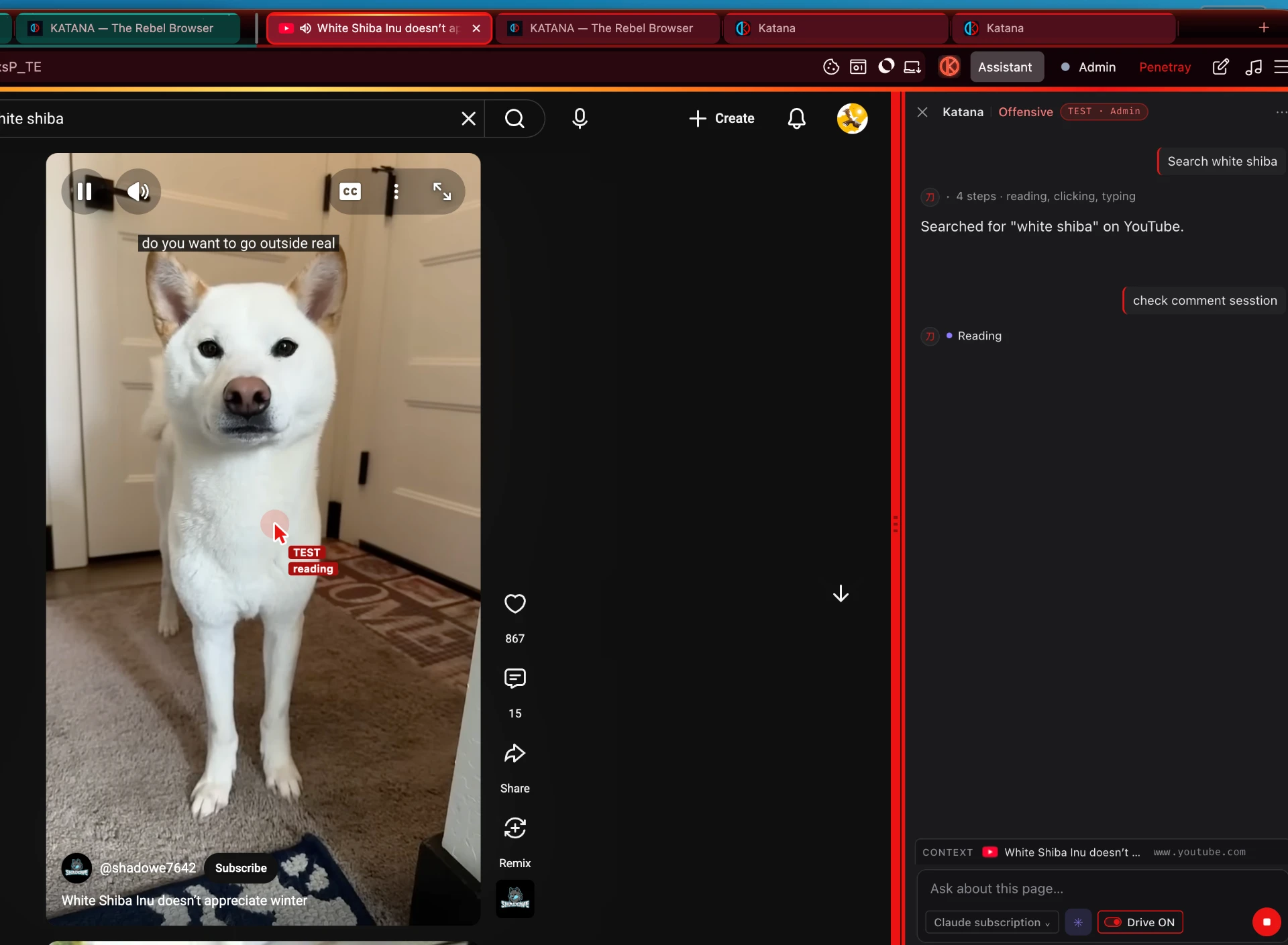Like the video with heart icon

(515, 604)
